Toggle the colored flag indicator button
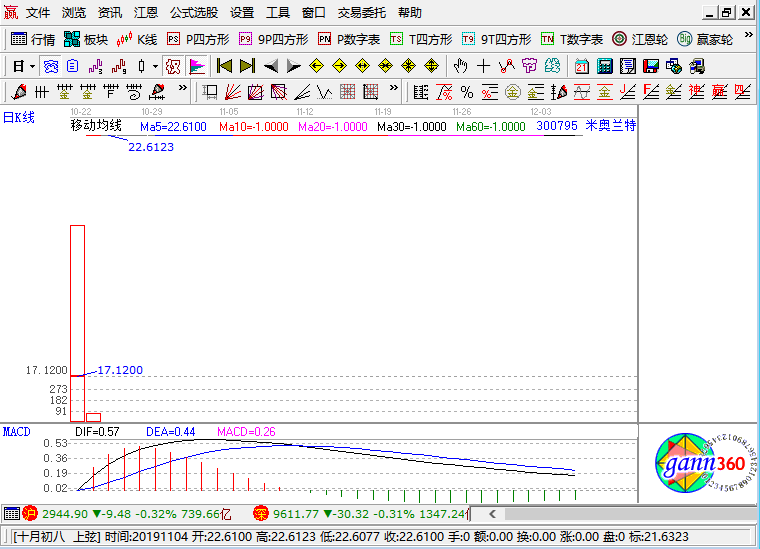This screenshot has width=760, height=549. tap(197, 66)
